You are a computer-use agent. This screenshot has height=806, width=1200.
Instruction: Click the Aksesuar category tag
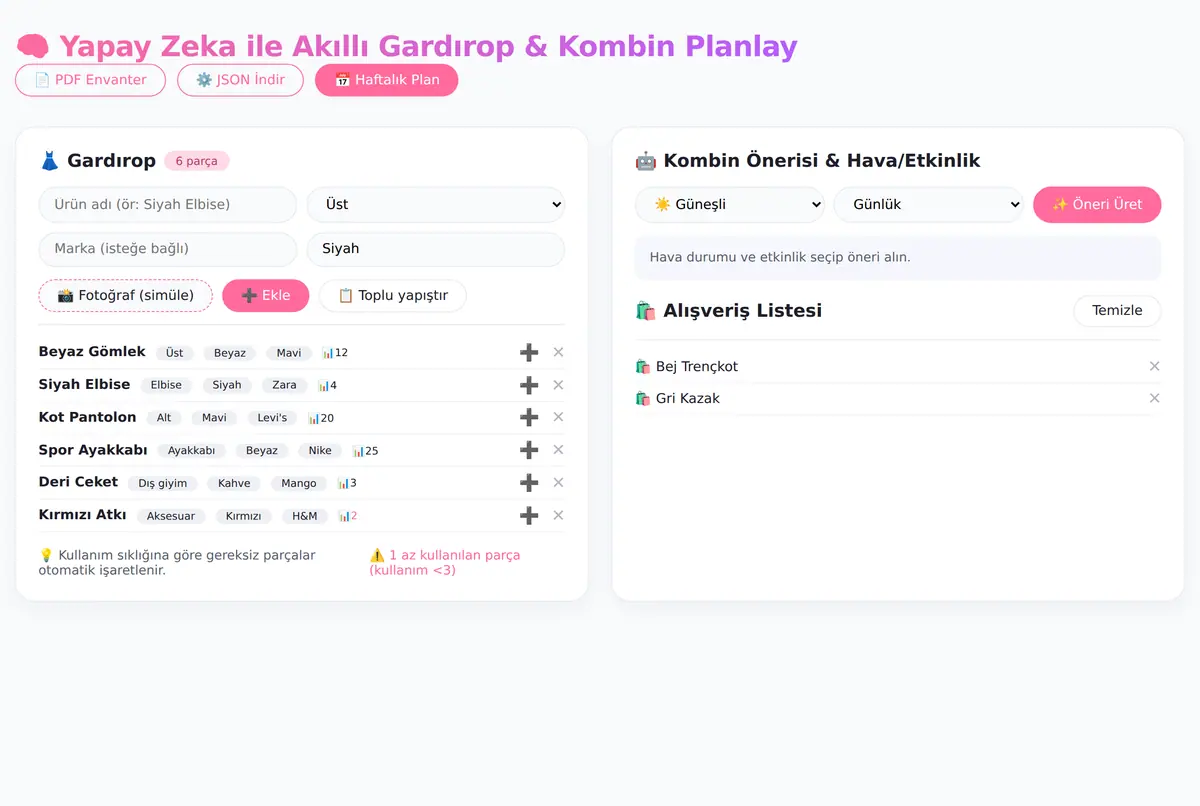(171, 516)
